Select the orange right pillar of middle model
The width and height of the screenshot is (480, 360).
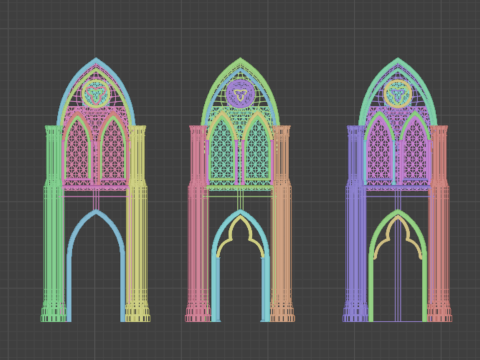(x=283, y=223)
